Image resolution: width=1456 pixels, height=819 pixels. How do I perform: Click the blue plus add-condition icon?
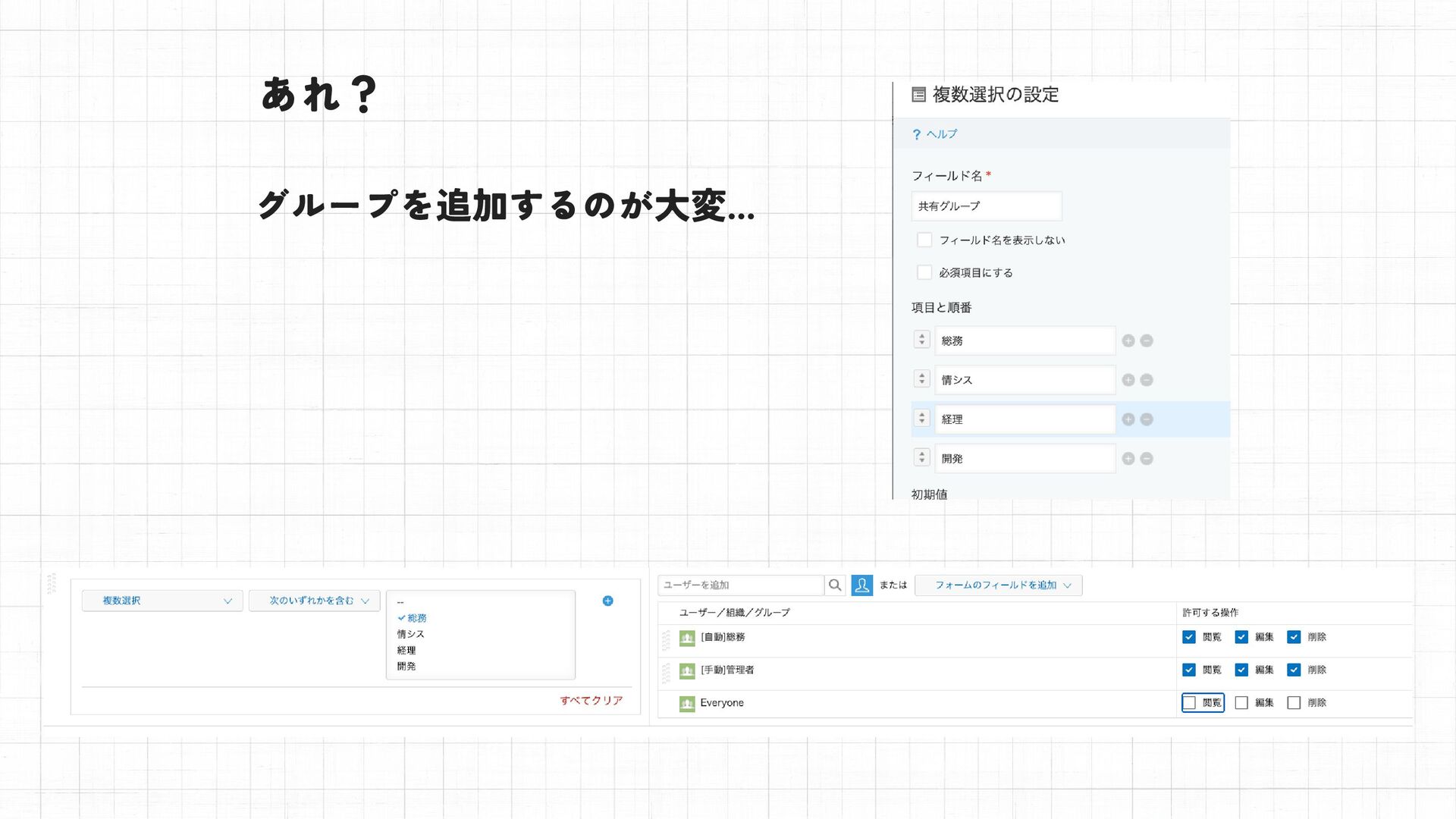pyautogui.click(x=607, y=601)
